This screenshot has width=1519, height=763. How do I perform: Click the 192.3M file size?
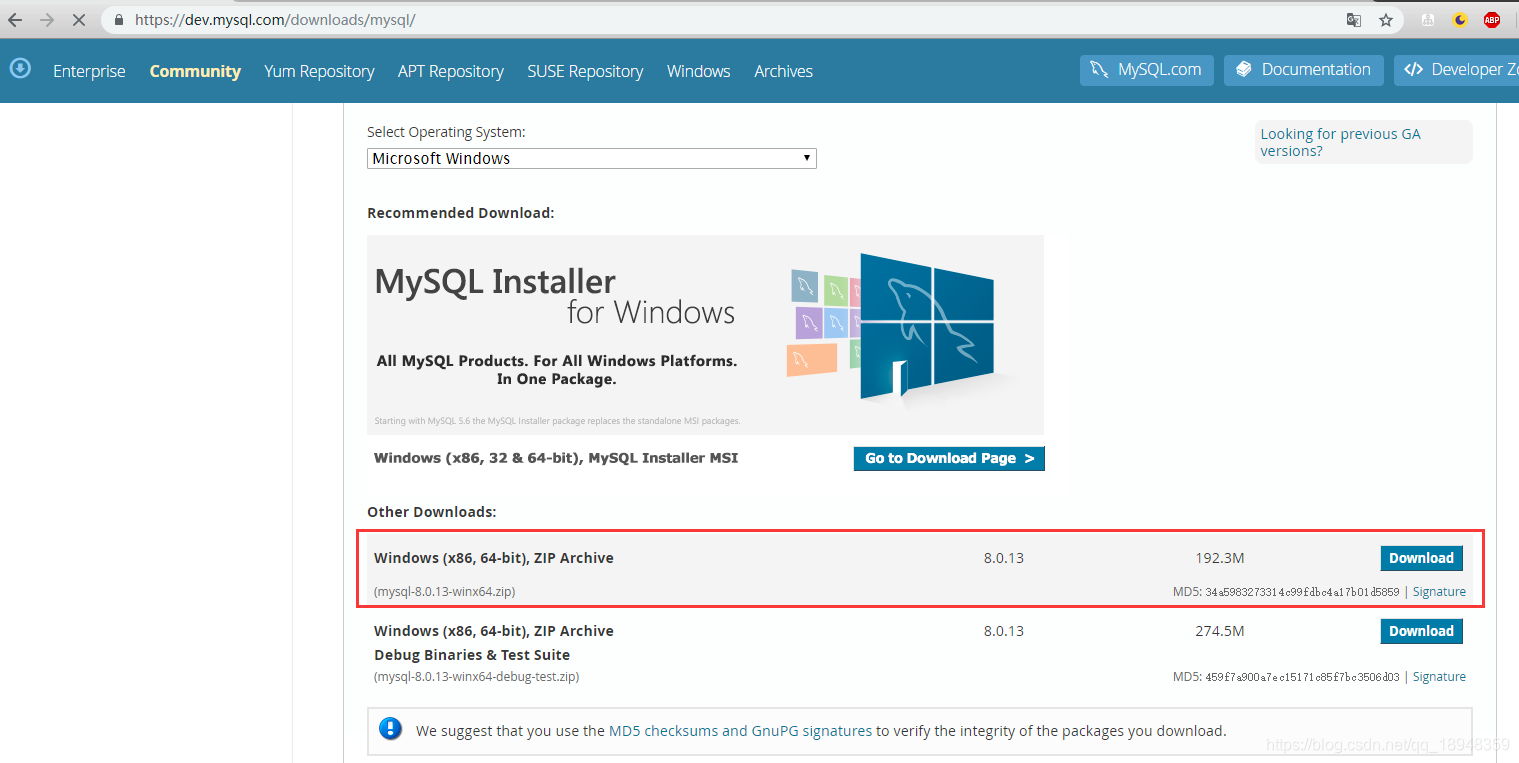point(1220,558)
